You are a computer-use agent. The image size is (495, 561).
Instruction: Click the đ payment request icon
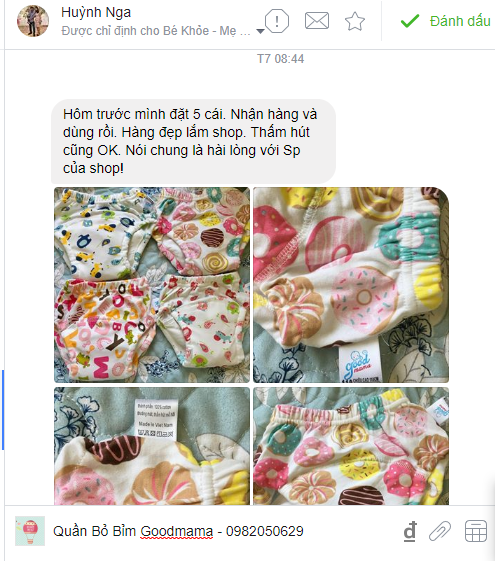[410, 531]
